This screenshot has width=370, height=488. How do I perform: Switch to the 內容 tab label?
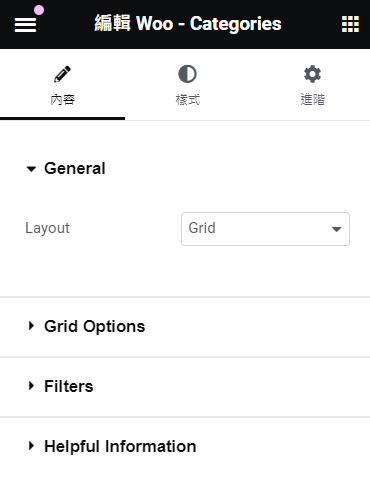[x=63, y=99]
